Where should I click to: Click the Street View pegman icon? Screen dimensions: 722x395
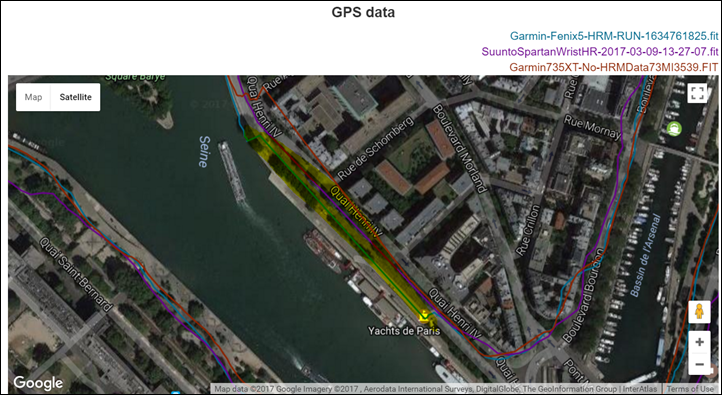point(699,312)
